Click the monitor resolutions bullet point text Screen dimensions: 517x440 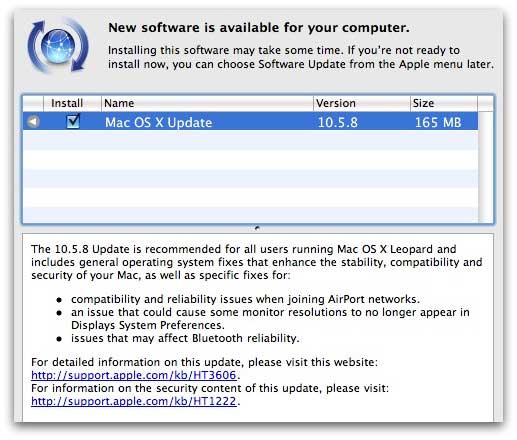coord(270,319)
